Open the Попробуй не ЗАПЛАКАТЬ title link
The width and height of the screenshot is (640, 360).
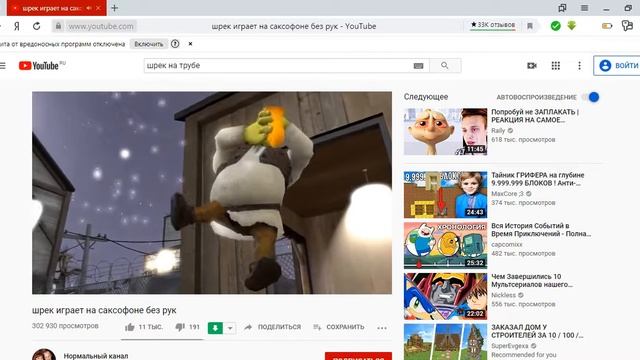pyautogui.click(x=535, y=116)
